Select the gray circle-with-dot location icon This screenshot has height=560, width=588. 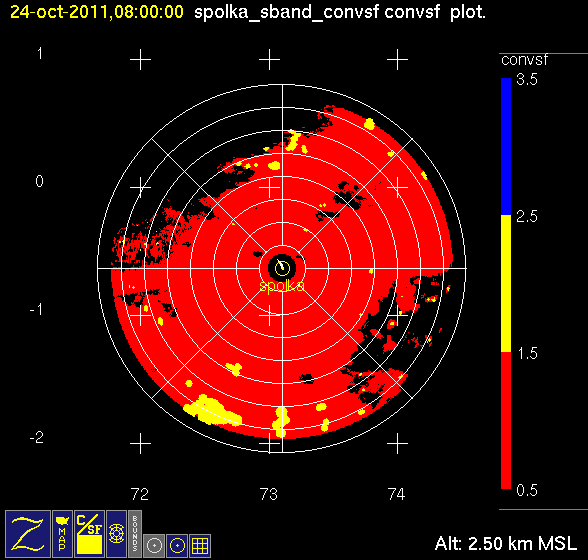click(154, 546)
